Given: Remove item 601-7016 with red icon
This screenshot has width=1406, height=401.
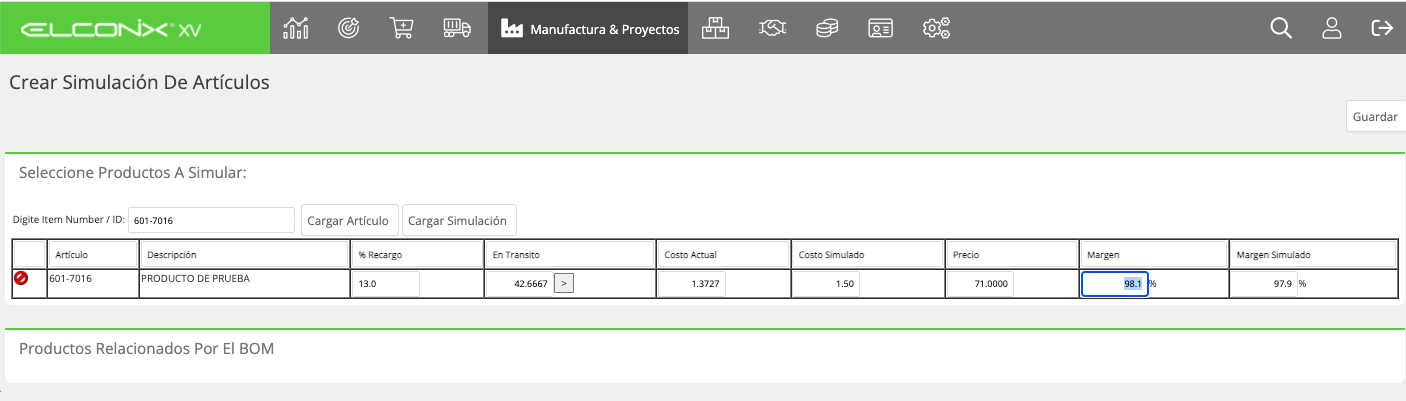Looking at the screenshot, I should click(x=21, y=279).
